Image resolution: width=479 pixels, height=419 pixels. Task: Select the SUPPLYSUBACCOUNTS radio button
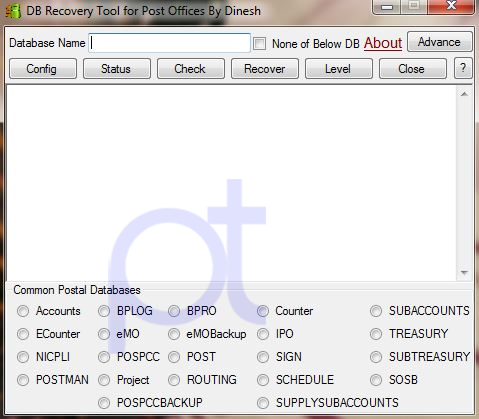coord(263,403)
